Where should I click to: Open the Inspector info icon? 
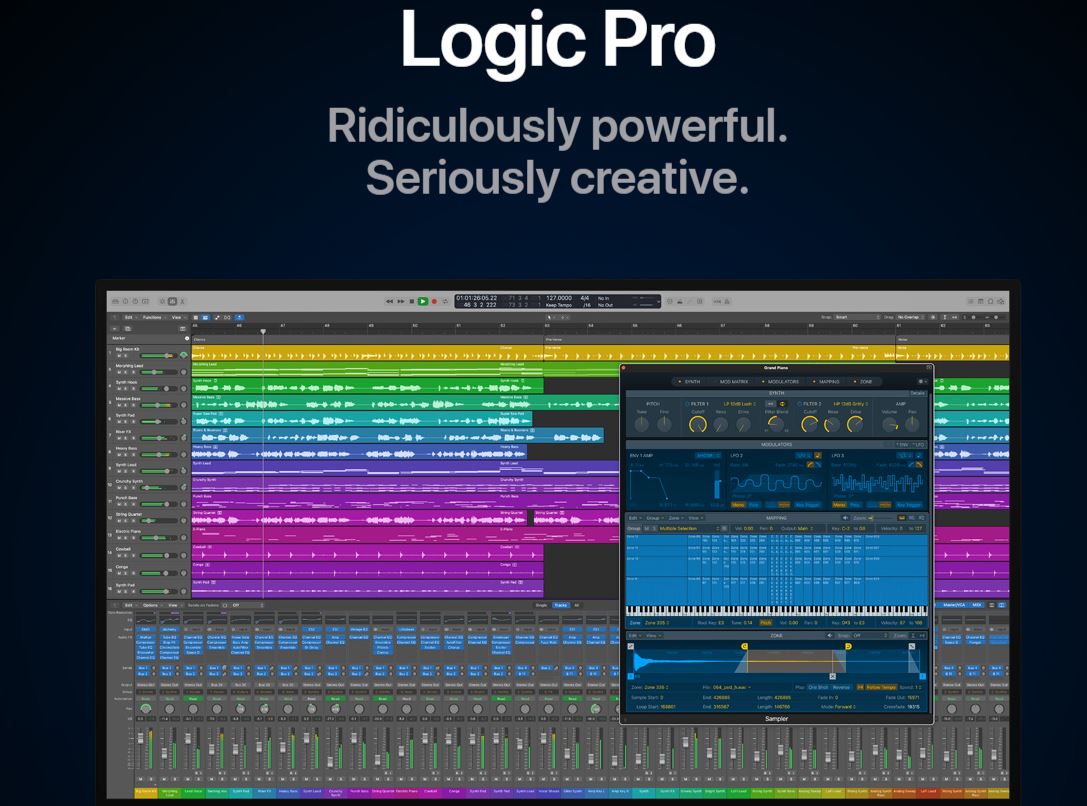tap(125, 301)
